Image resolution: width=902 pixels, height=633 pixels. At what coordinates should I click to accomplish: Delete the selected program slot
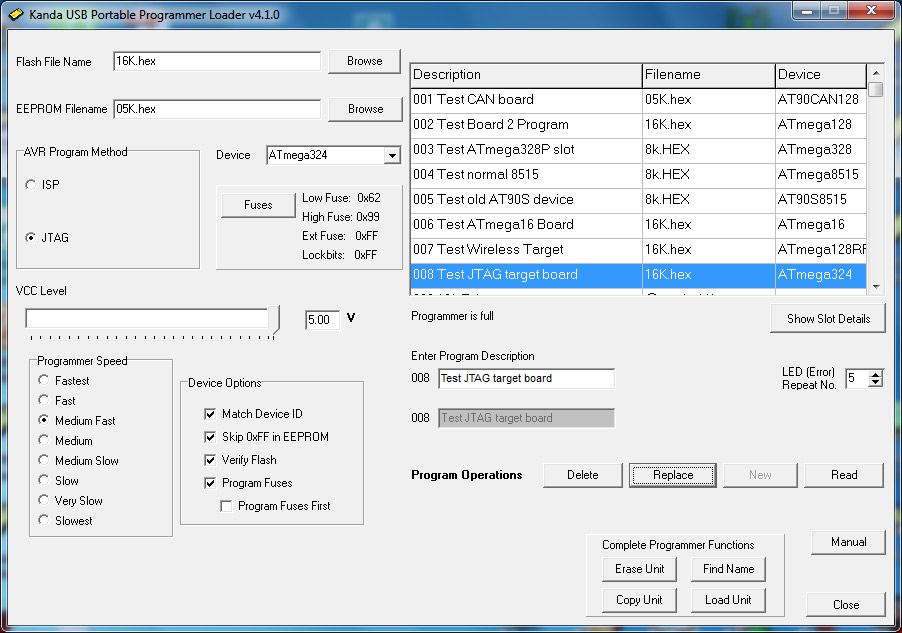tap(582, 475)
